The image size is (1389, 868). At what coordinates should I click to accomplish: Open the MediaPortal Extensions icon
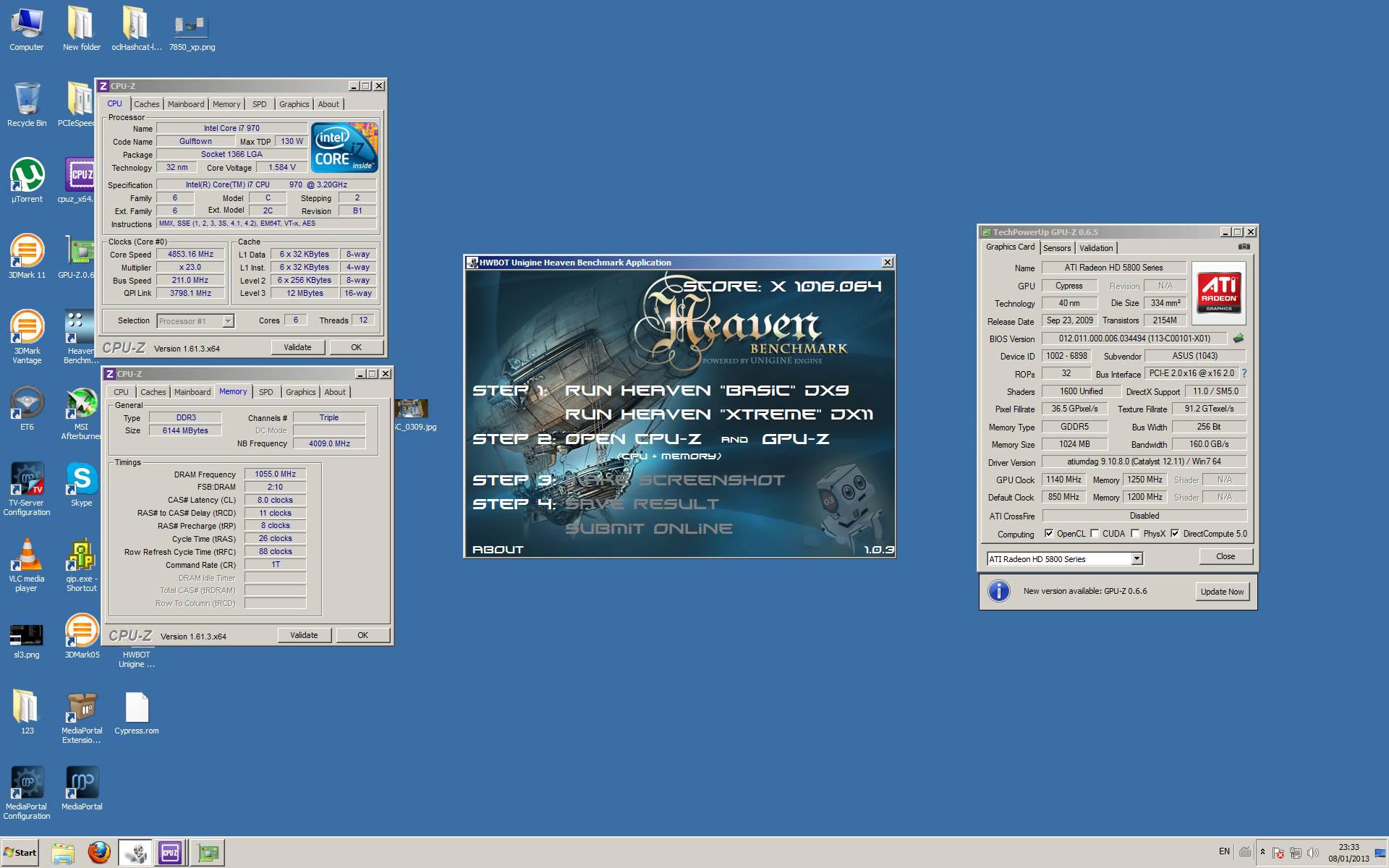81,718
